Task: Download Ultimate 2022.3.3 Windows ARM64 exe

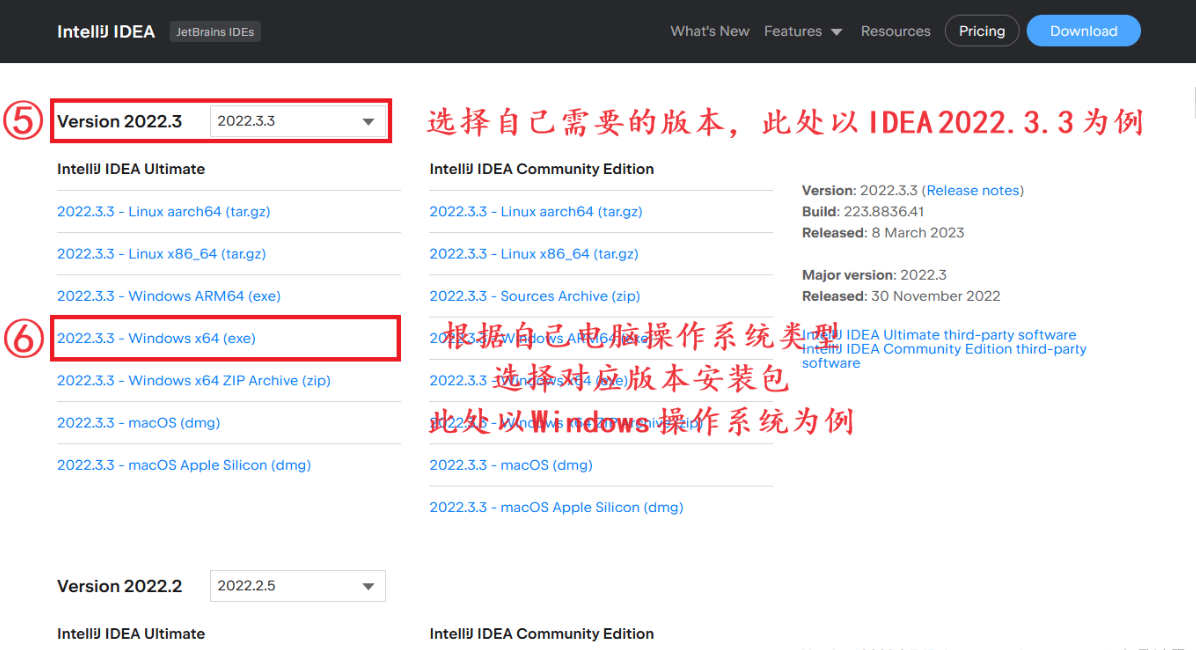Action: (x=168, y=296)
